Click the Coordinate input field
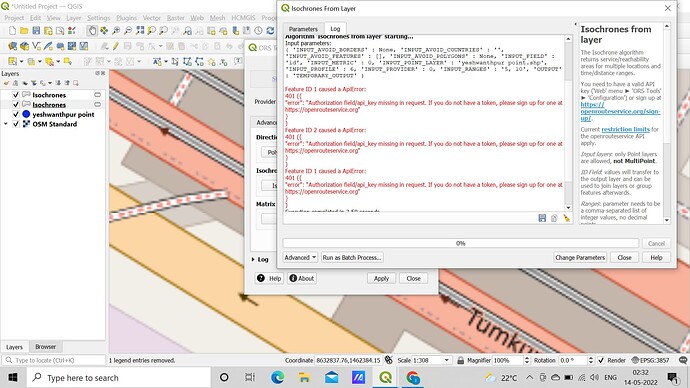The image size is (690, 388). click(x=349, y=360)
